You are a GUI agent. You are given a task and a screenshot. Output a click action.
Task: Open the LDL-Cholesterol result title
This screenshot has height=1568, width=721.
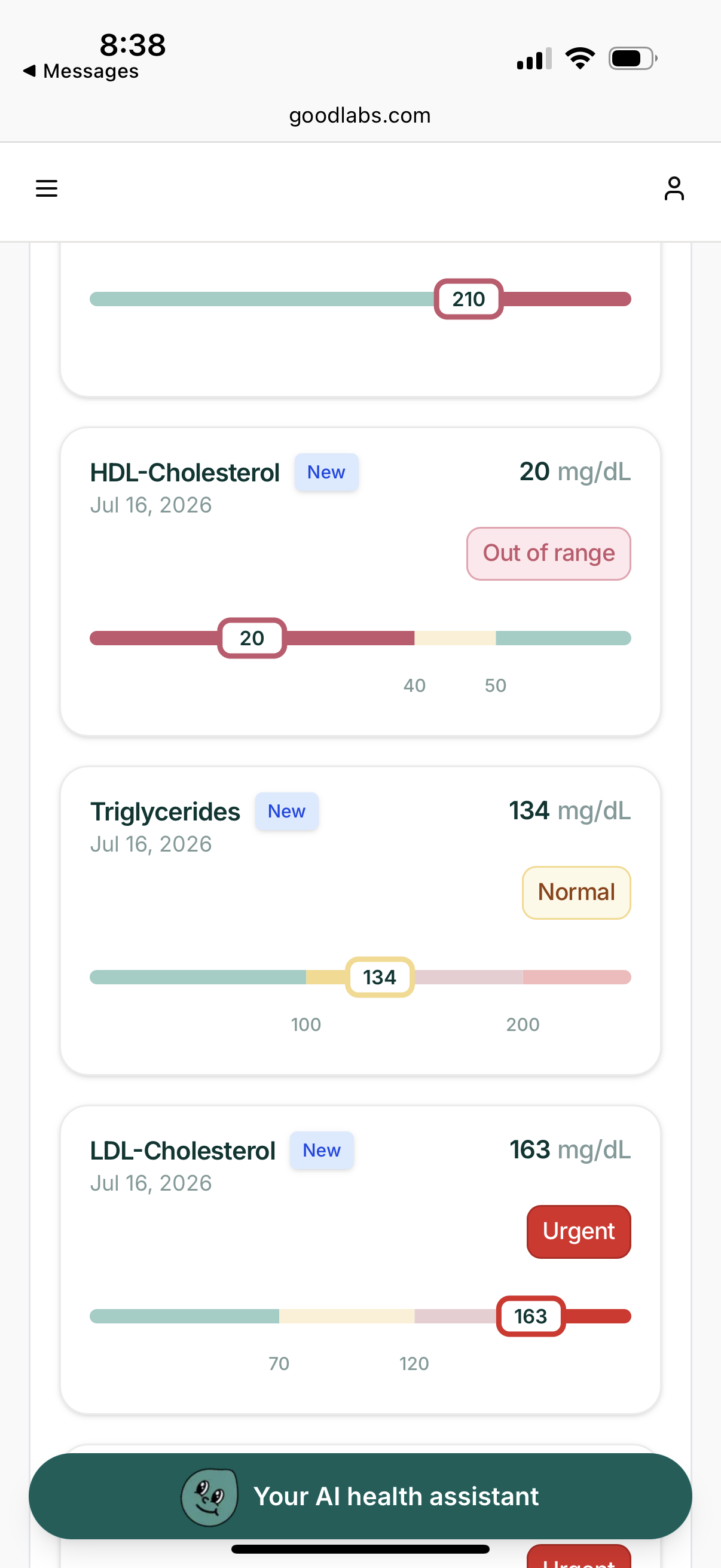(x=182, y=1151)
